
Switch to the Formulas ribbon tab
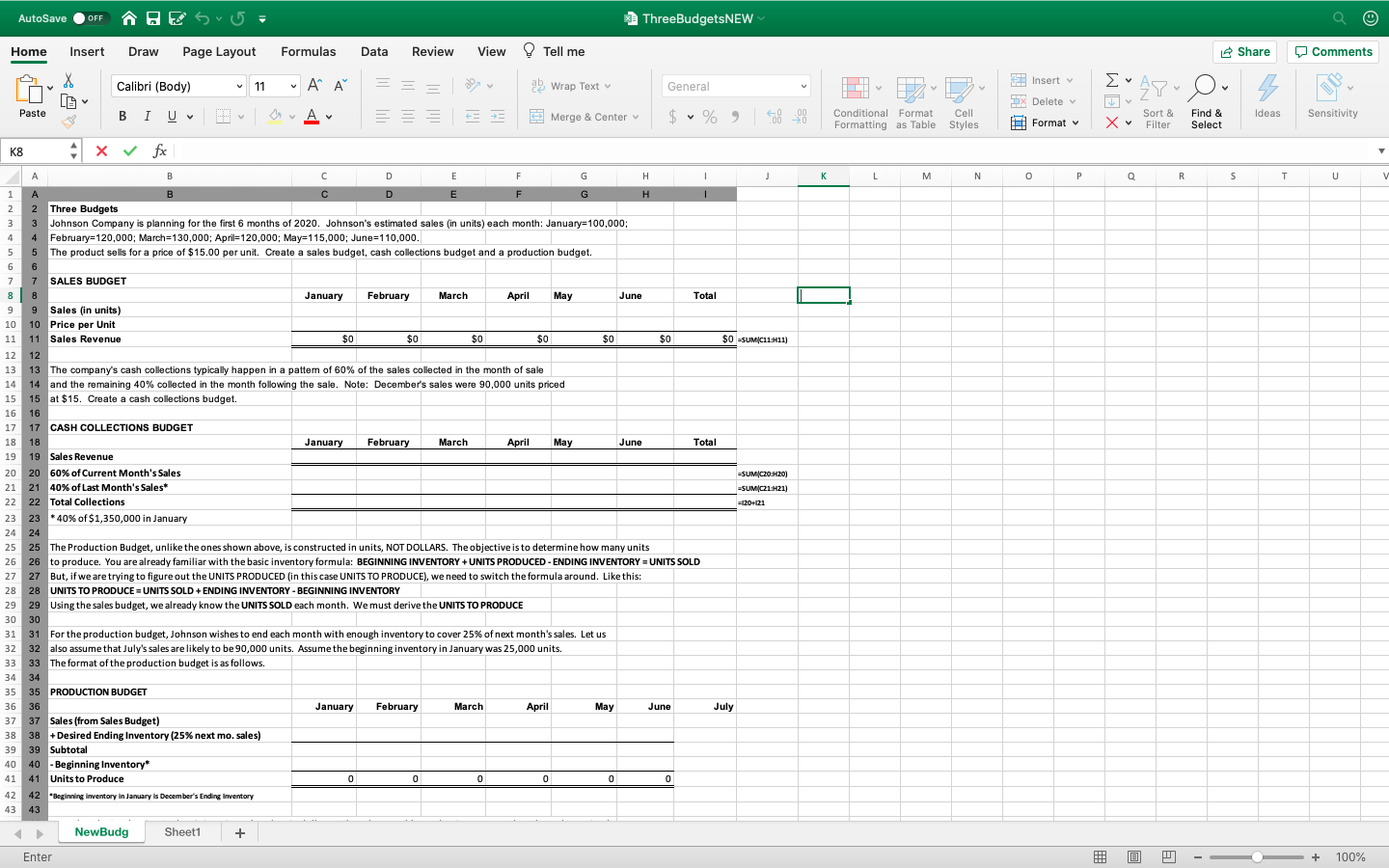tap(309, 51)
